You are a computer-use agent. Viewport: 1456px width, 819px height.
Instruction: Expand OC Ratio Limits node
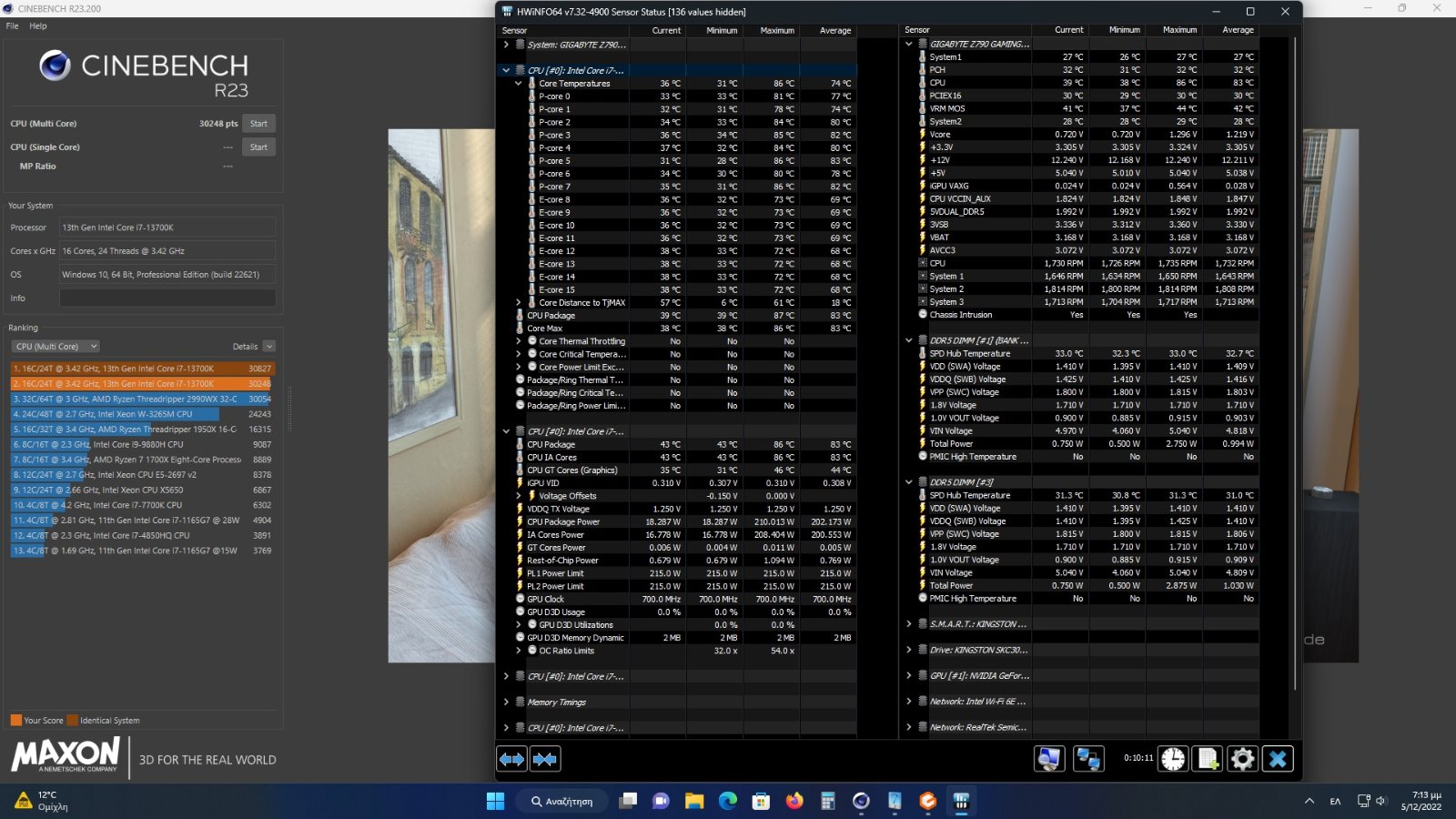(x=519, y=650)
